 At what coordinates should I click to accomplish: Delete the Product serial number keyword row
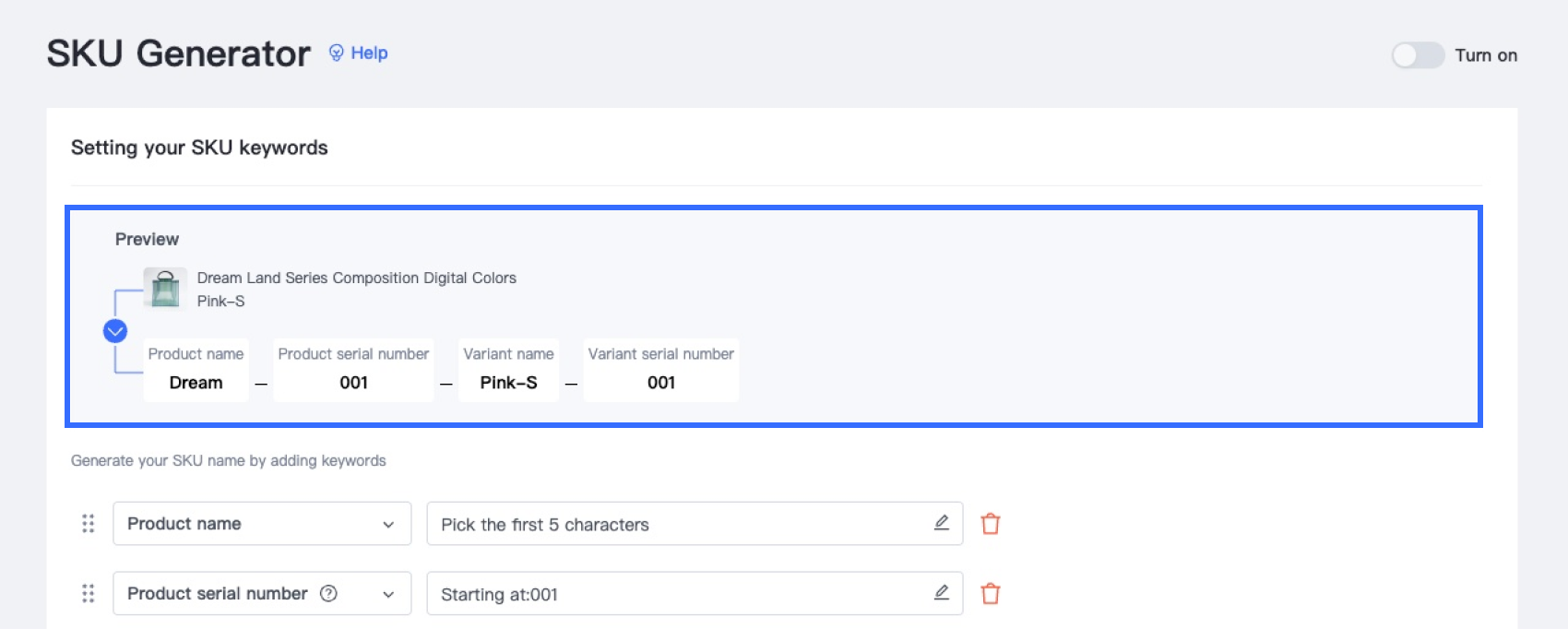coord(991,594)
